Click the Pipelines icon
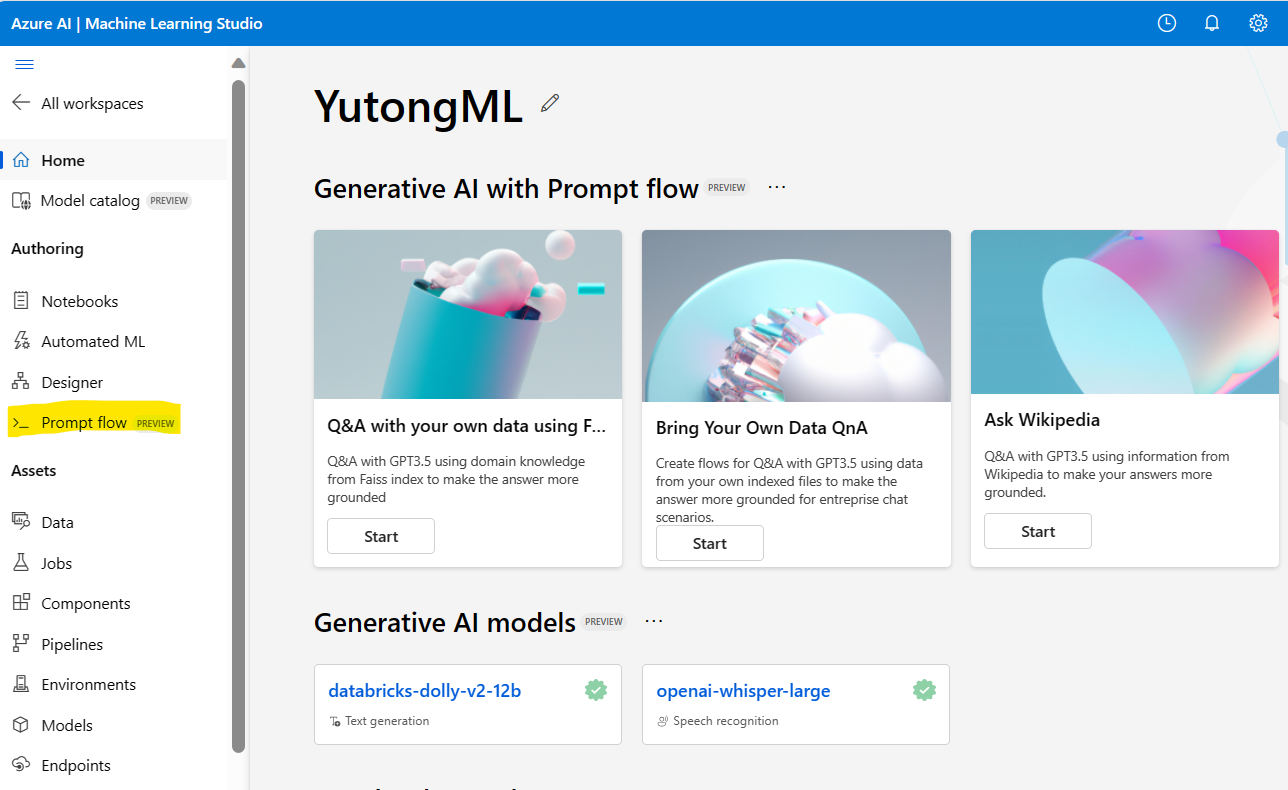Image resolution: width=1288 pixels, height=790 pixels. coord(21,644)
